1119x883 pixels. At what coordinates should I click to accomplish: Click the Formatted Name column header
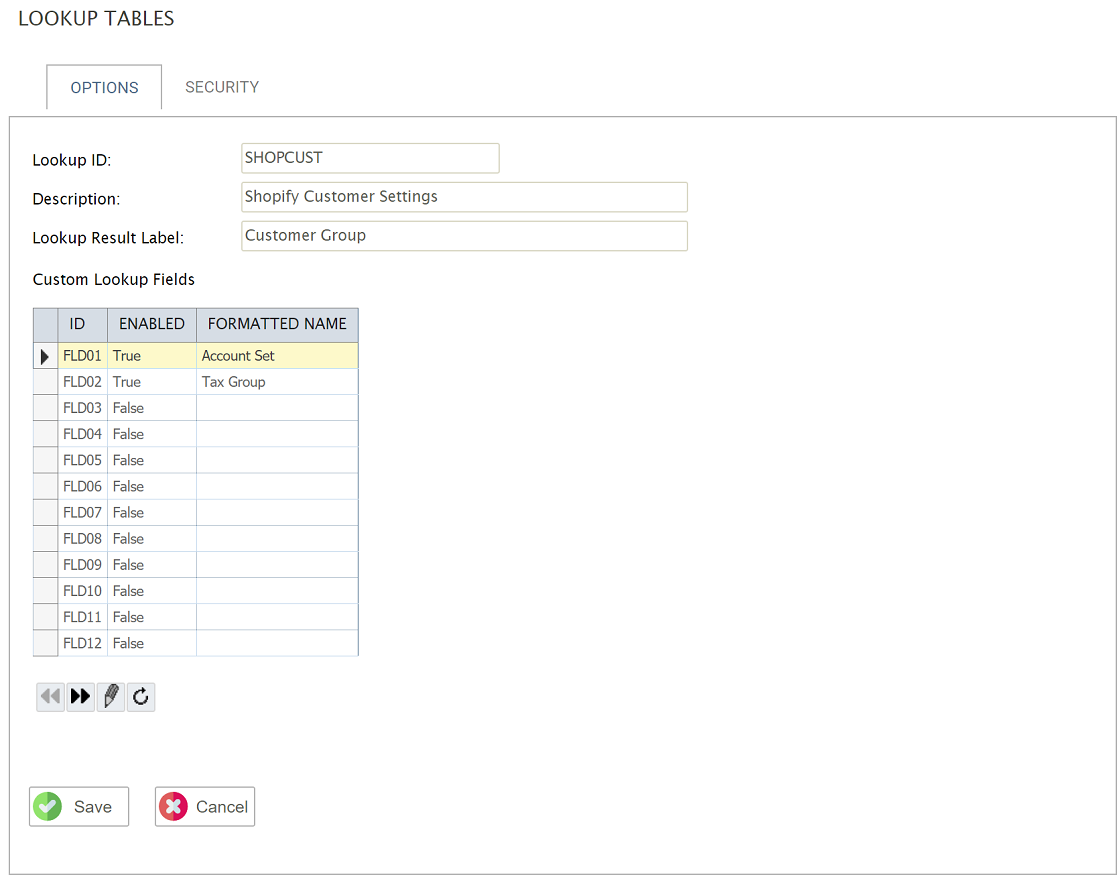[277, 324]
